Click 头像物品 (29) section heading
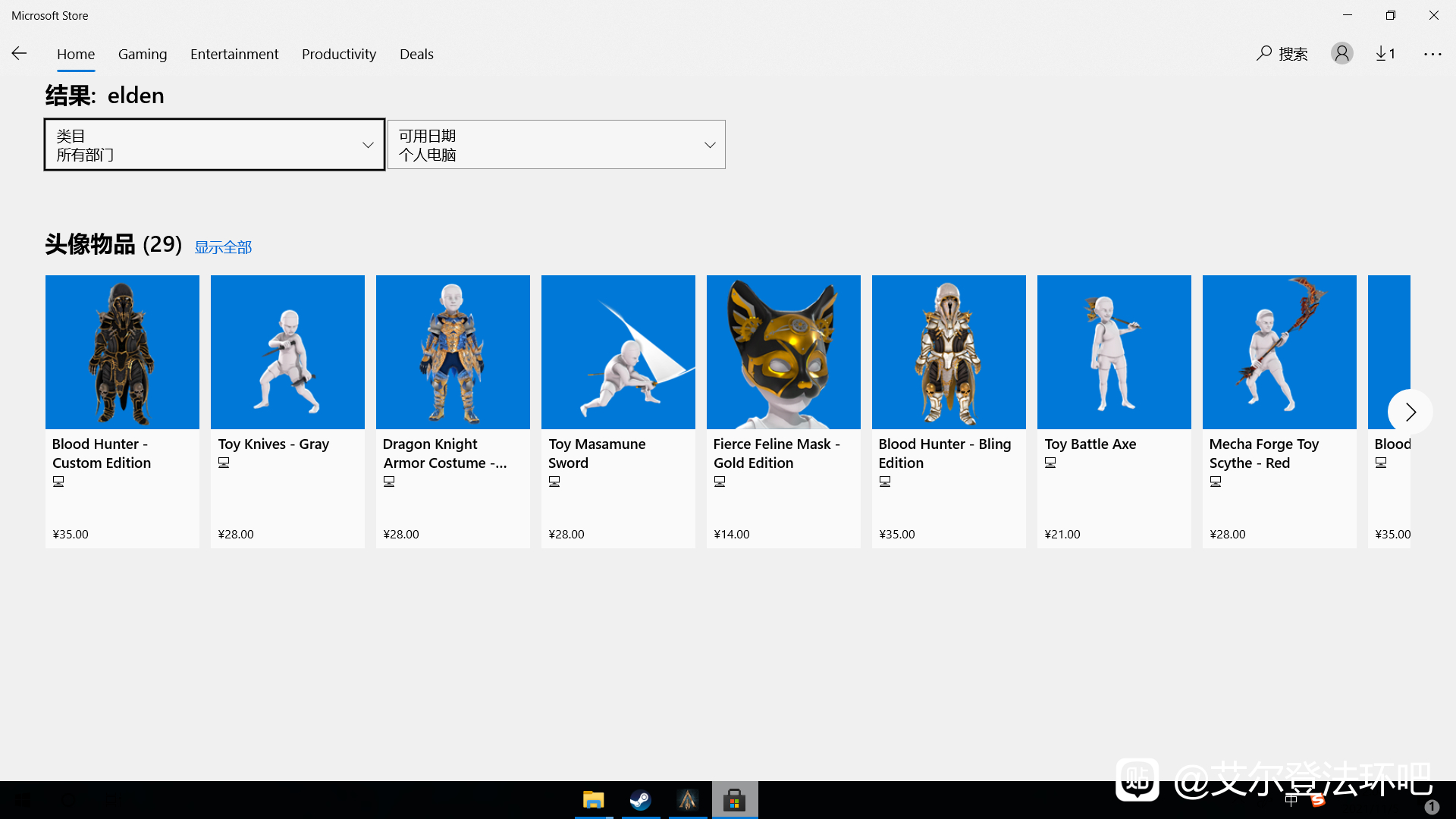The image size is (1456, 819). [x=114, y=244]
